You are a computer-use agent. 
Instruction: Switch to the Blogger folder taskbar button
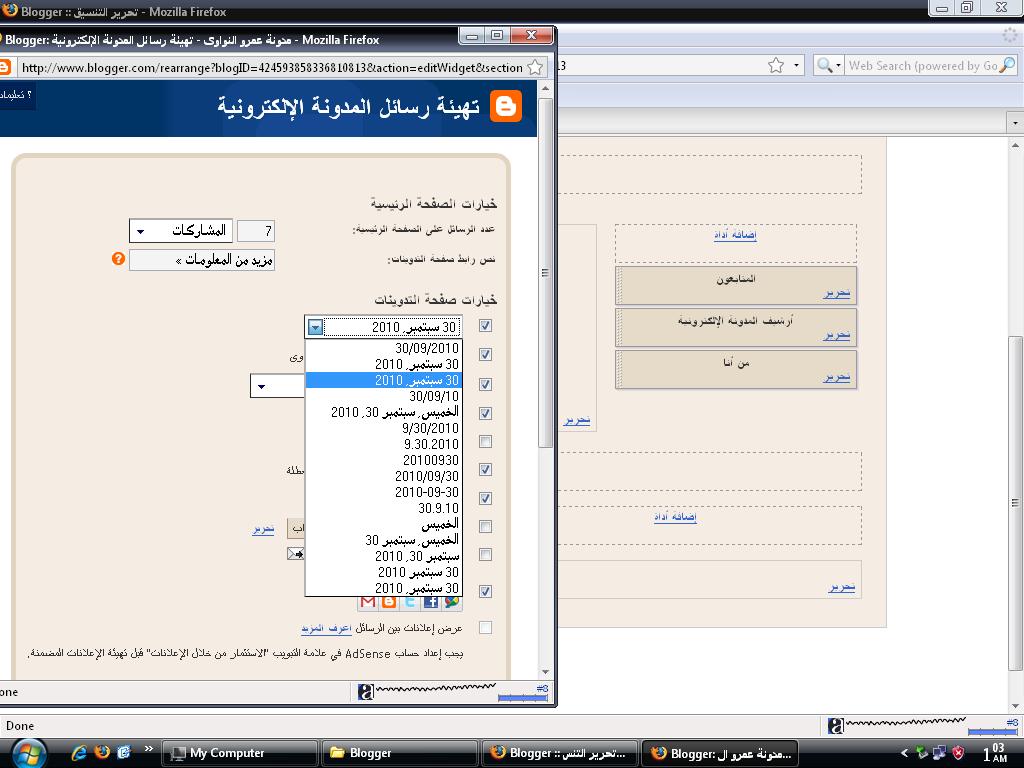click(400, 753)
